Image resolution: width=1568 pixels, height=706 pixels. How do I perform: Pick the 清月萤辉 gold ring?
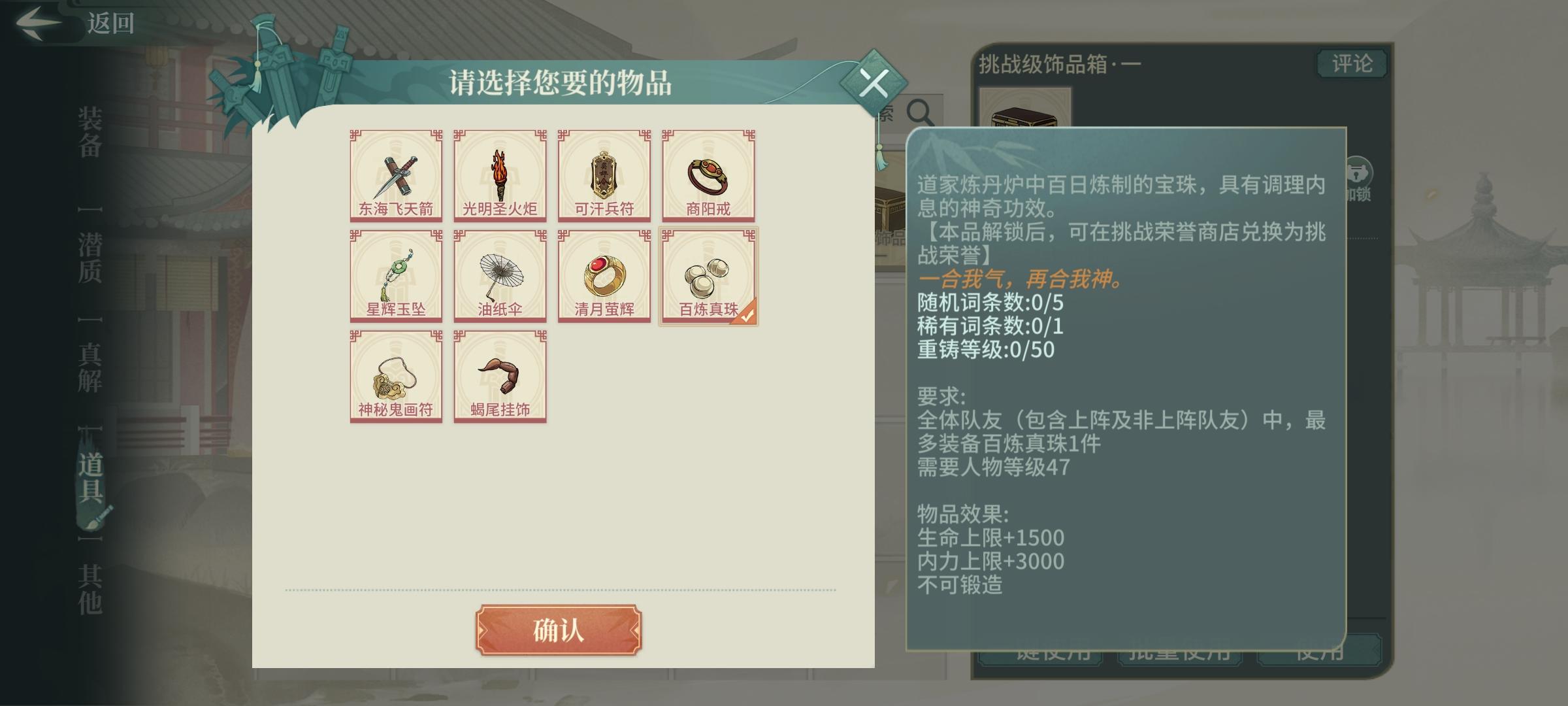point(604,276)
